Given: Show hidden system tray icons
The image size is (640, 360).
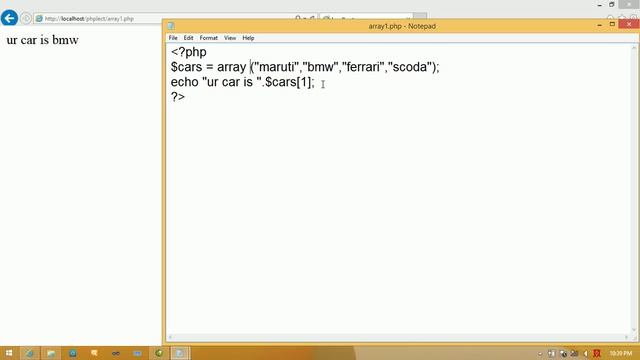Looking at the screenshot, I should (540, 353).
